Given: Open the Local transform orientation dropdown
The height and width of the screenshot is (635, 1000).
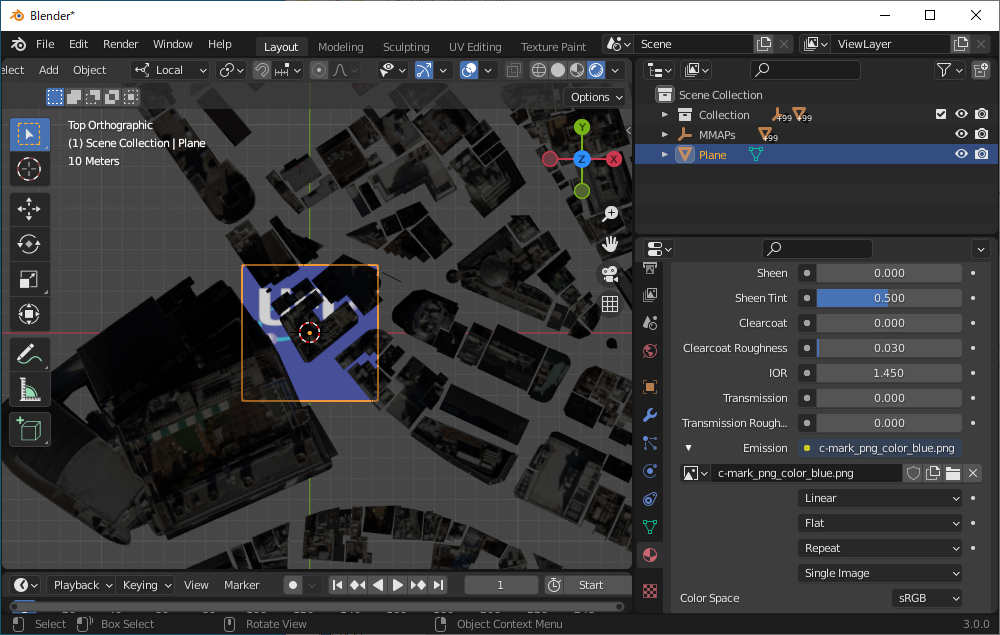Looking at the screenshot, I should coord(171,70).
